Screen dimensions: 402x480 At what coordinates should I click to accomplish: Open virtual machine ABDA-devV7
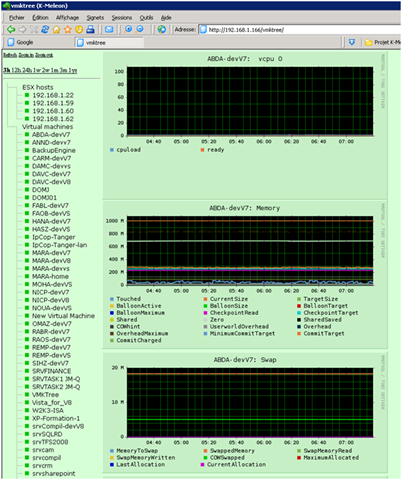[x=51, y=135]
